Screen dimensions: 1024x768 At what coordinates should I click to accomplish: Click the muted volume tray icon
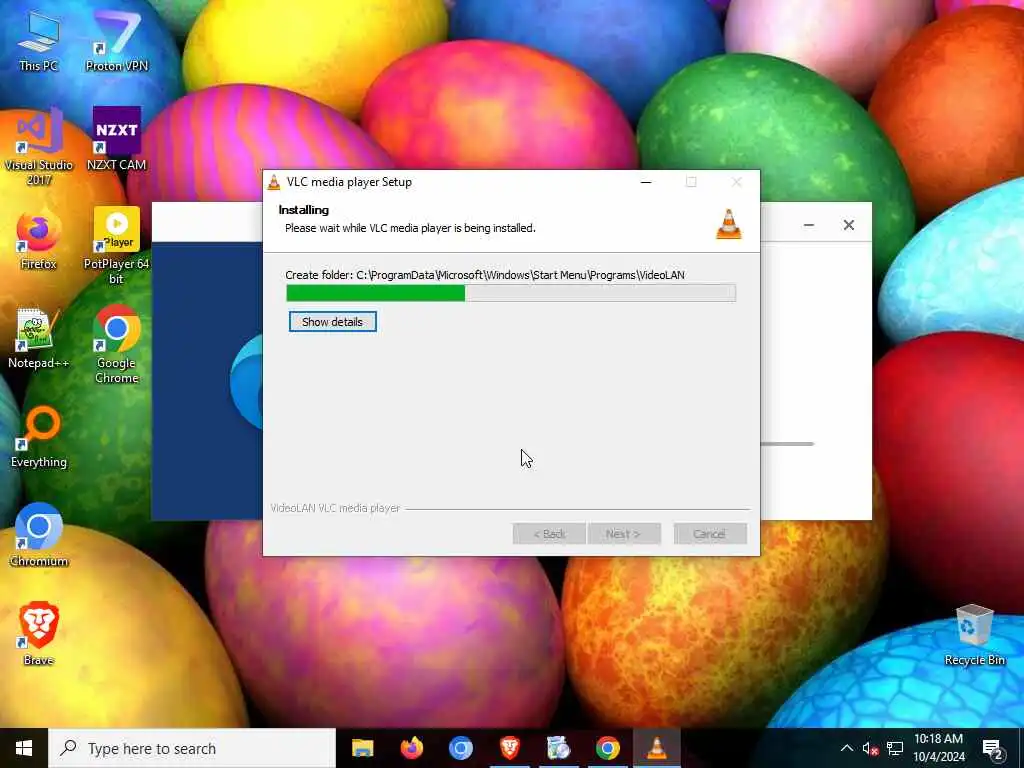pyautogui.click(x=870, y=748)
